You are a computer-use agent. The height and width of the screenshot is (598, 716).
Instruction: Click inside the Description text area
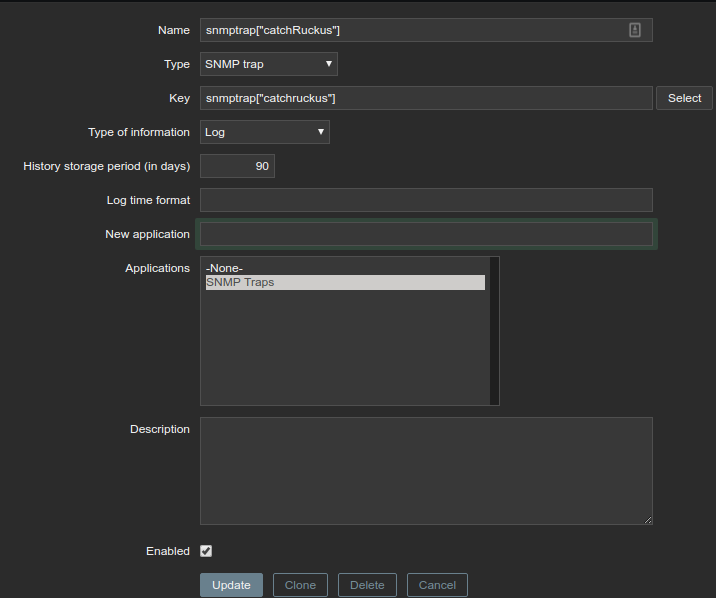coord(425,470)
